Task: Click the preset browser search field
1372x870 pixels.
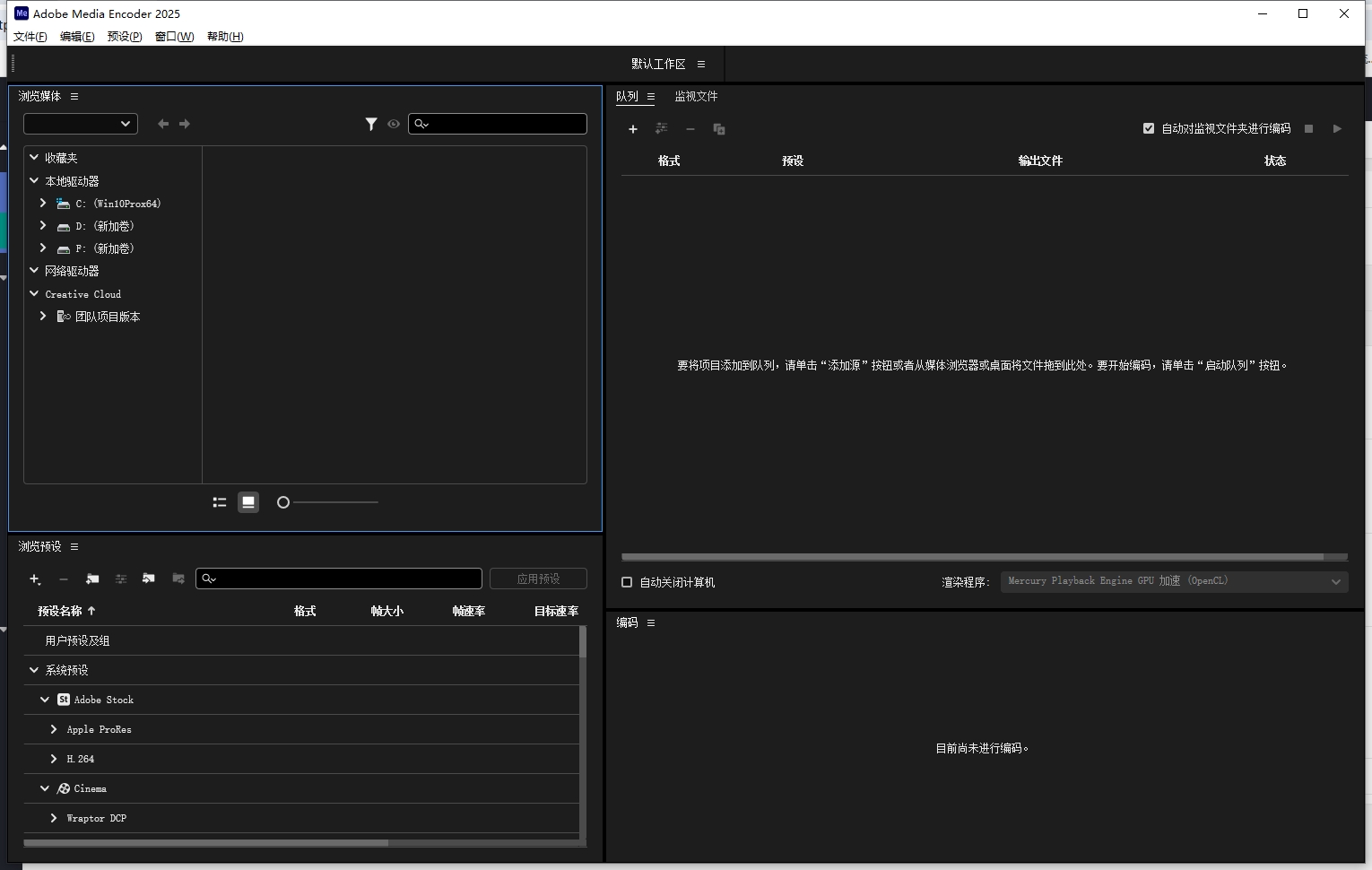Action: click(x=339, y=579)
